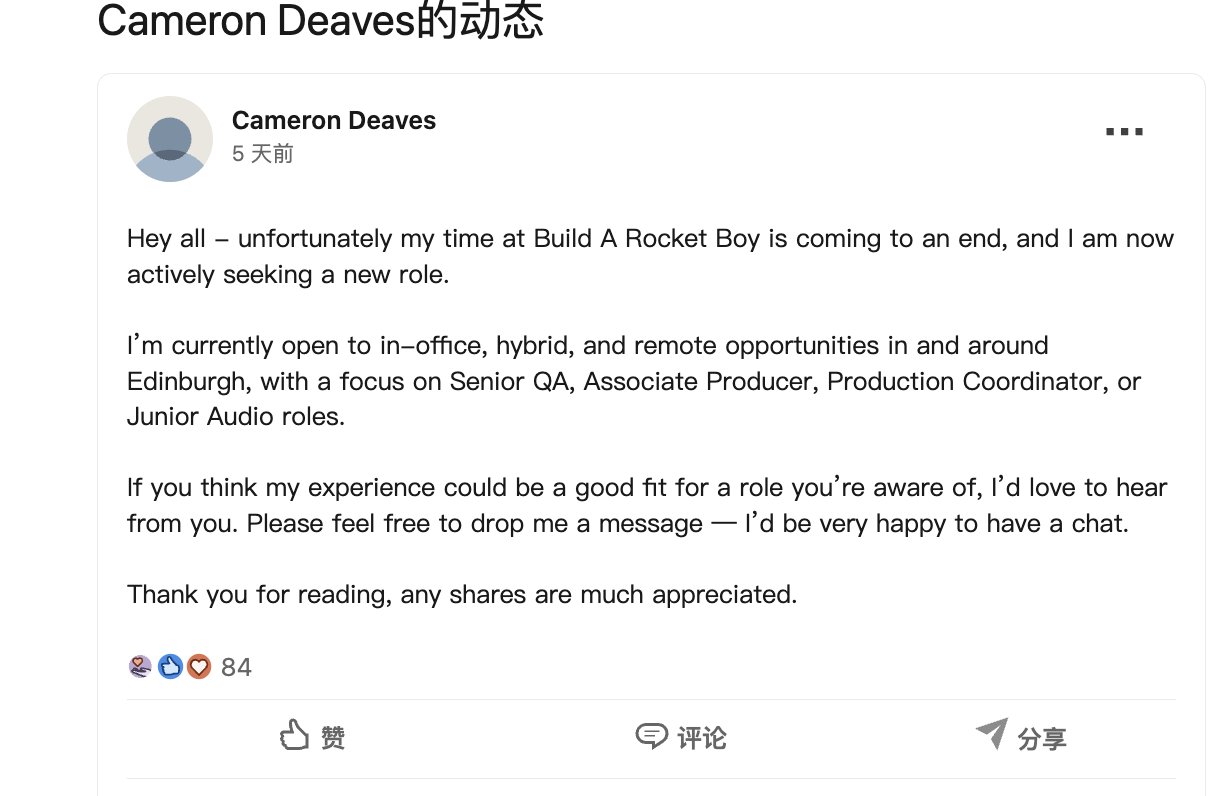Click the thumbs-up icon beside 赞
The height and width of the screenshot is (796, 1226).
pyautogui.click(x=294, y=736)
